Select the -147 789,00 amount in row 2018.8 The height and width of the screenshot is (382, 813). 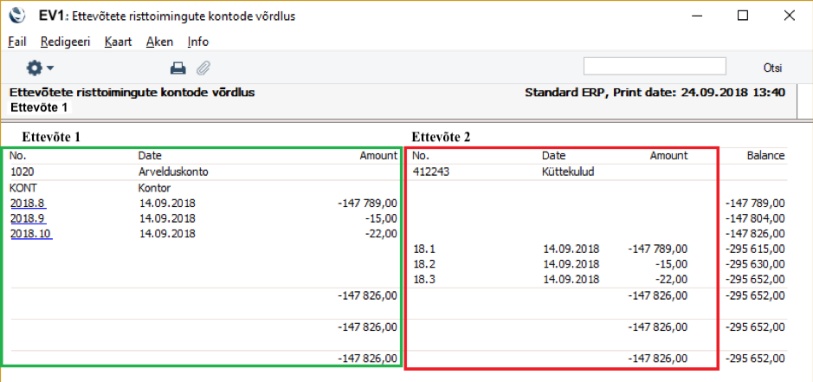pos(368,203)
